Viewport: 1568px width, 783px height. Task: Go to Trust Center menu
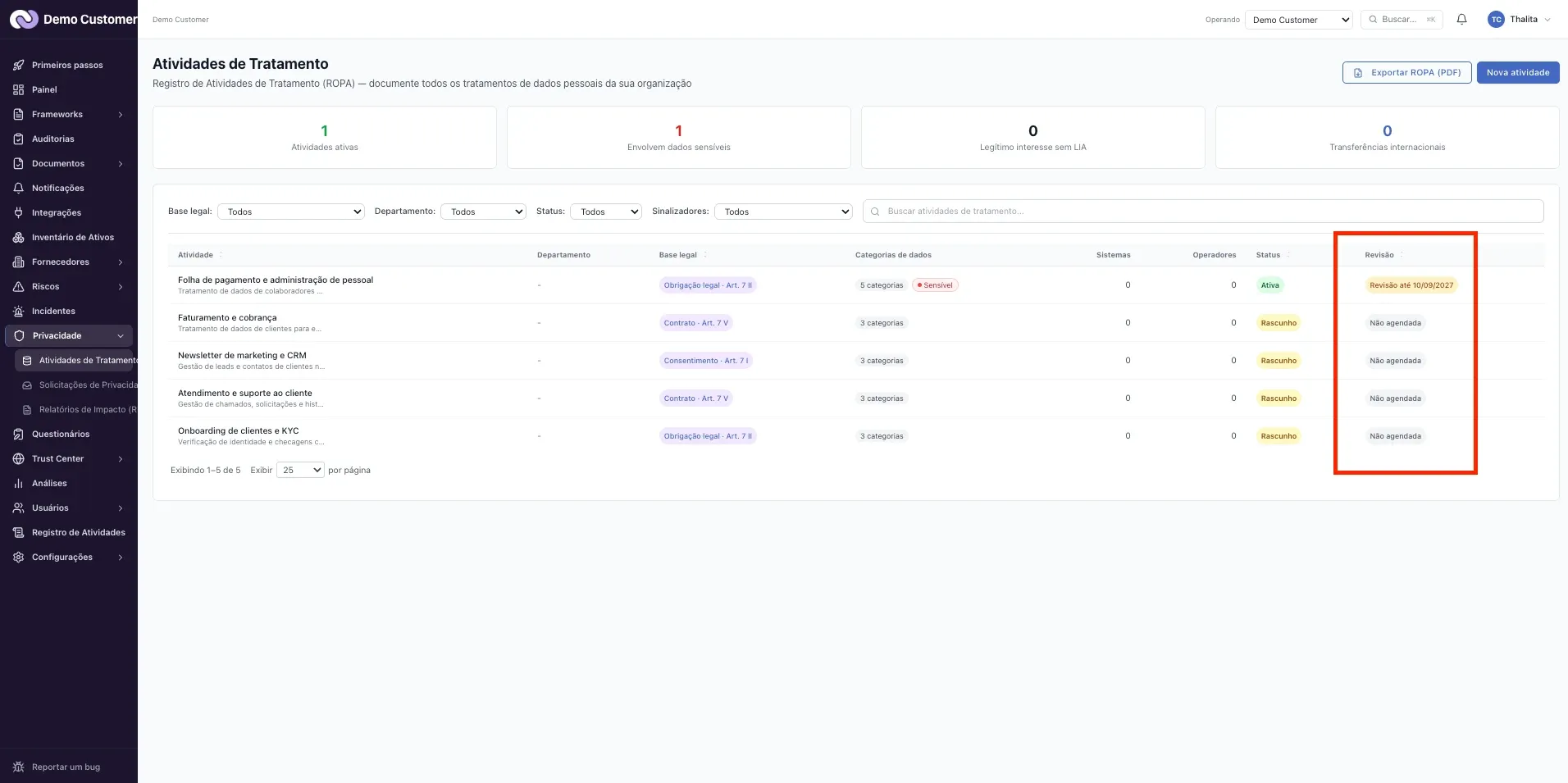click(x=69, y=458)
